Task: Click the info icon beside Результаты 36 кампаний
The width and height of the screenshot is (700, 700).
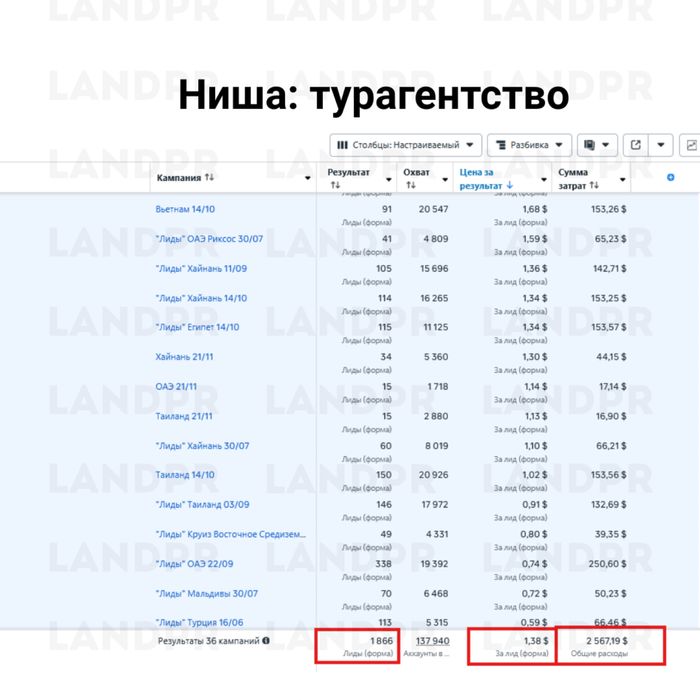Action: [266, 641]
